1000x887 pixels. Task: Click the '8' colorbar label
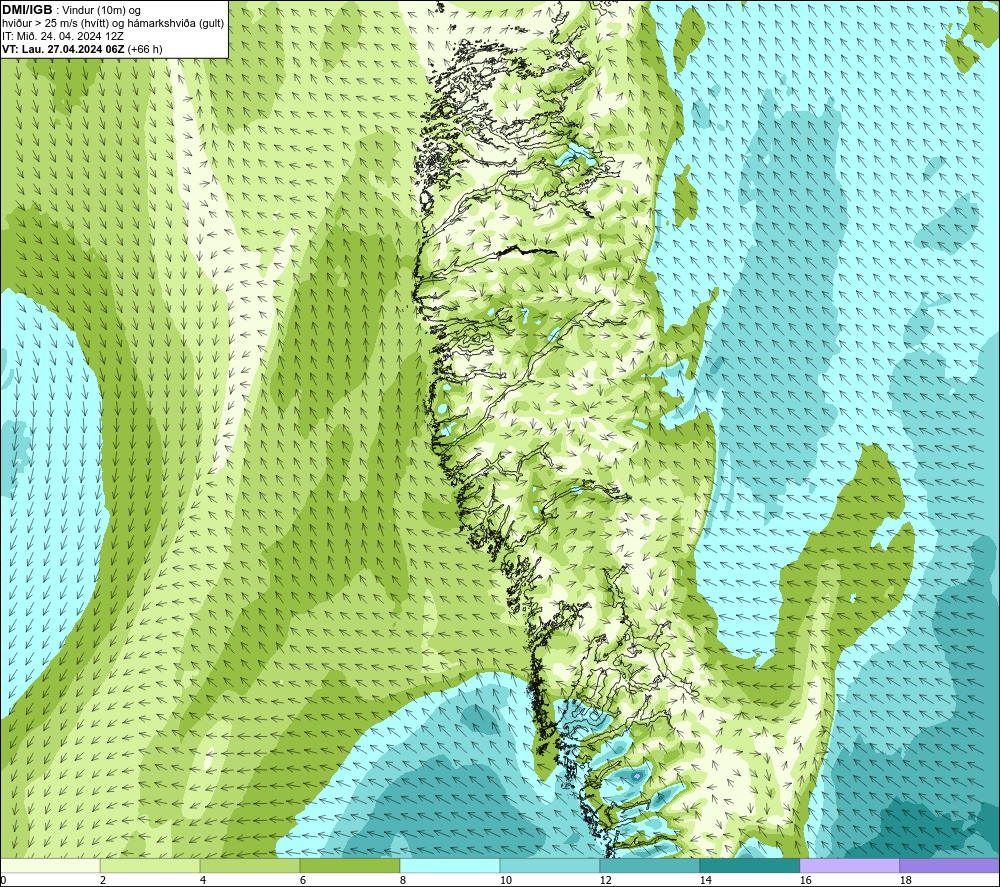click(403, 881)
